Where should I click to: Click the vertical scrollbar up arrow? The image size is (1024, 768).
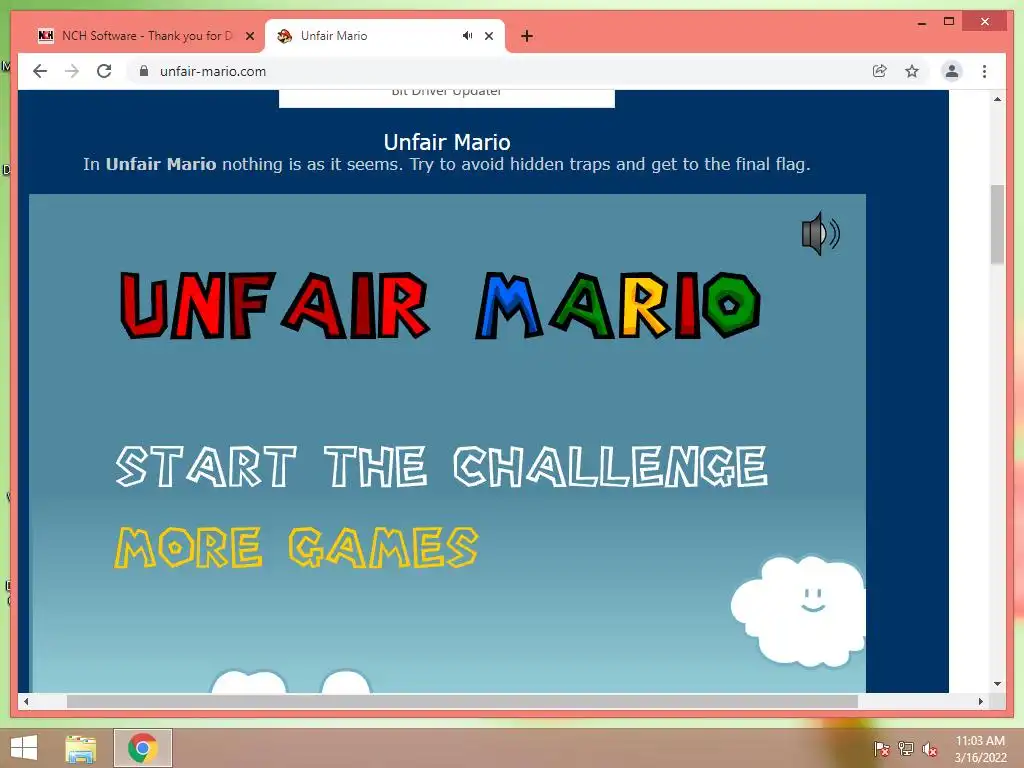(997, 99)
